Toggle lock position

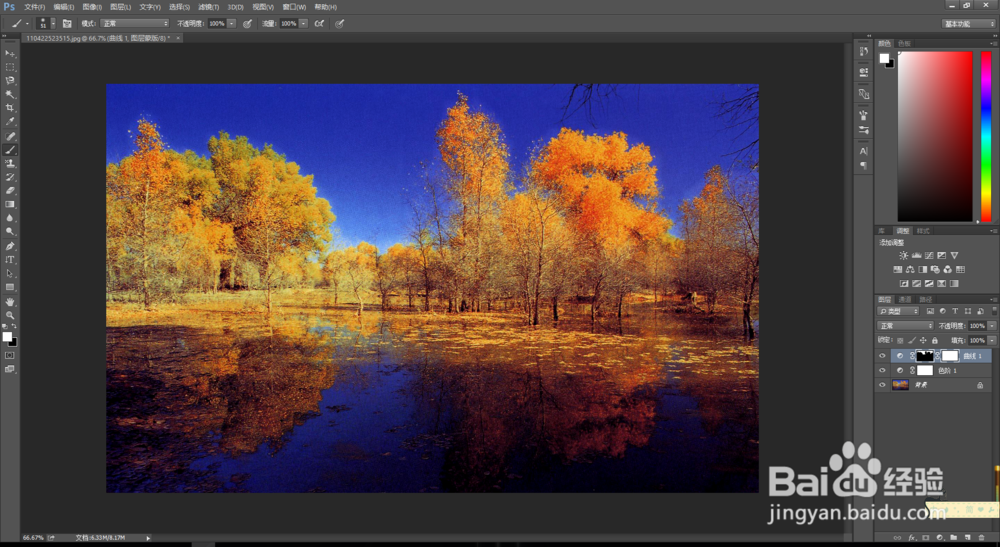(x=923, y=340)
